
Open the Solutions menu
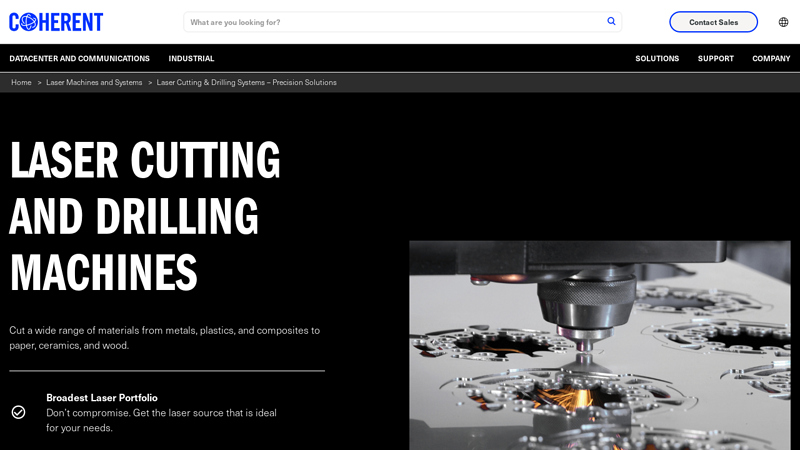pos(657,59)
